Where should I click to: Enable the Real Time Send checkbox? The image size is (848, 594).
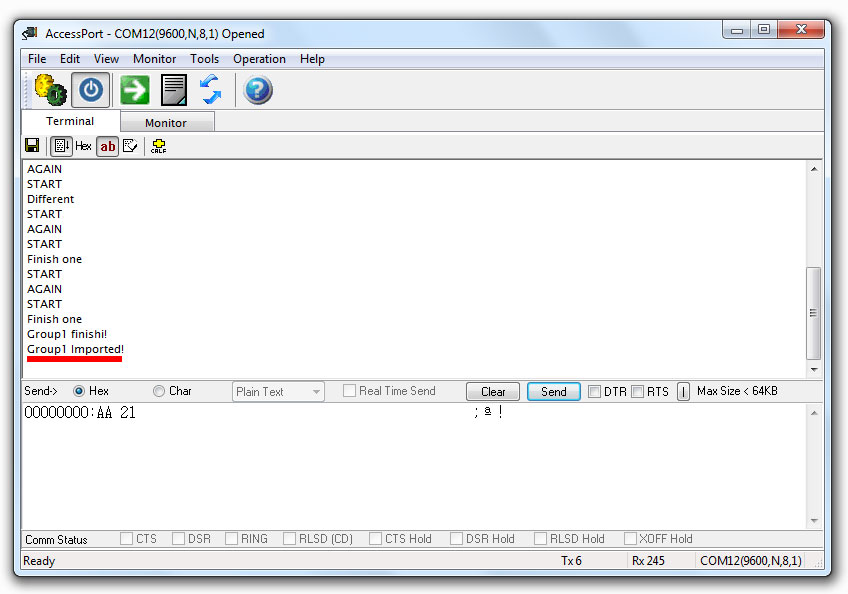tap(349, 391)
